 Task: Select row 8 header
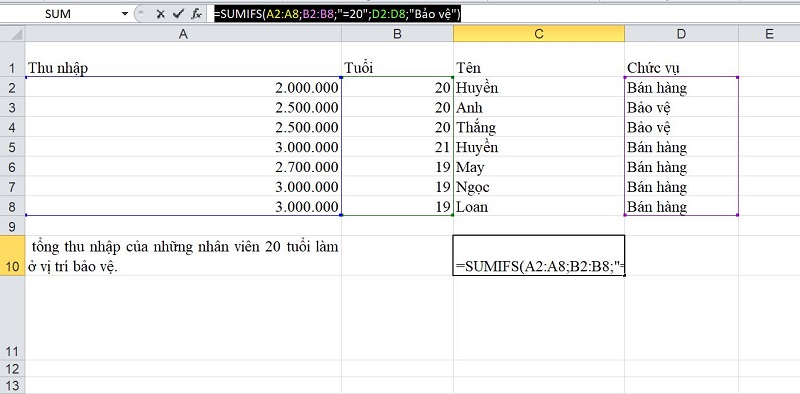(x=12, y=206)
